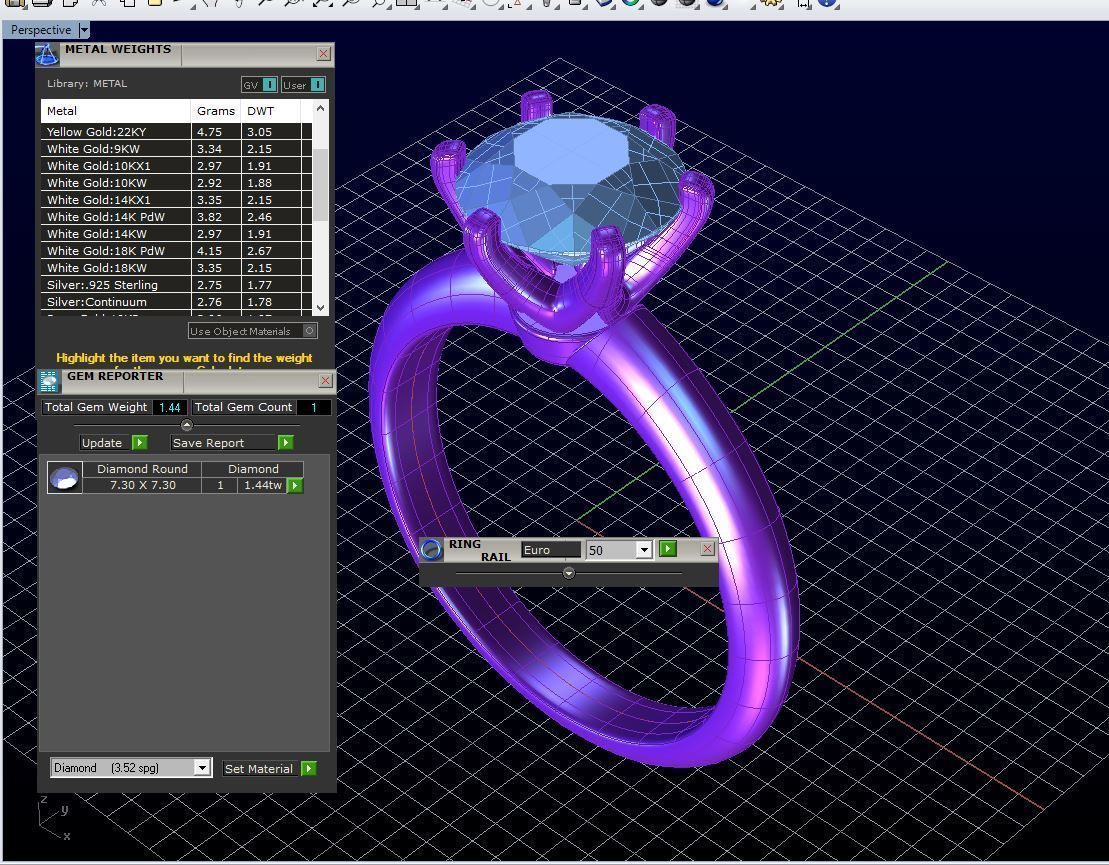The image size is (1109, 865).
Task: Select the White Gold:18KW row
Action: click(x=176, y=267)
